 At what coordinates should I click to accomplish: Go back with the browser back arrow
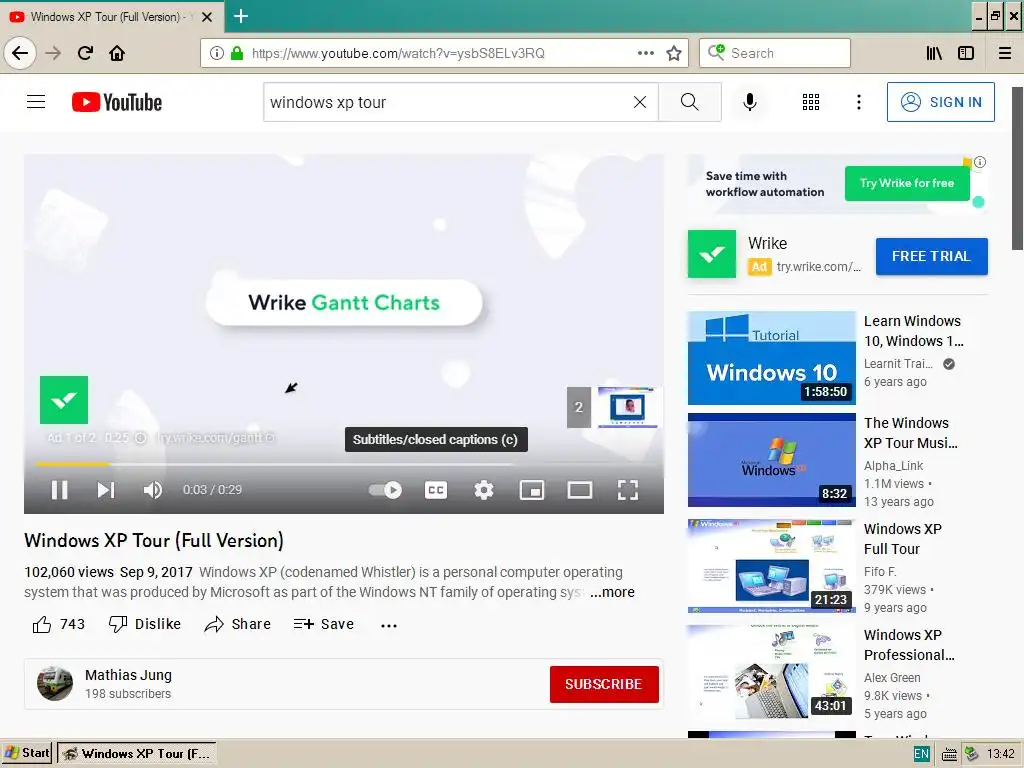tap(20, 53)
